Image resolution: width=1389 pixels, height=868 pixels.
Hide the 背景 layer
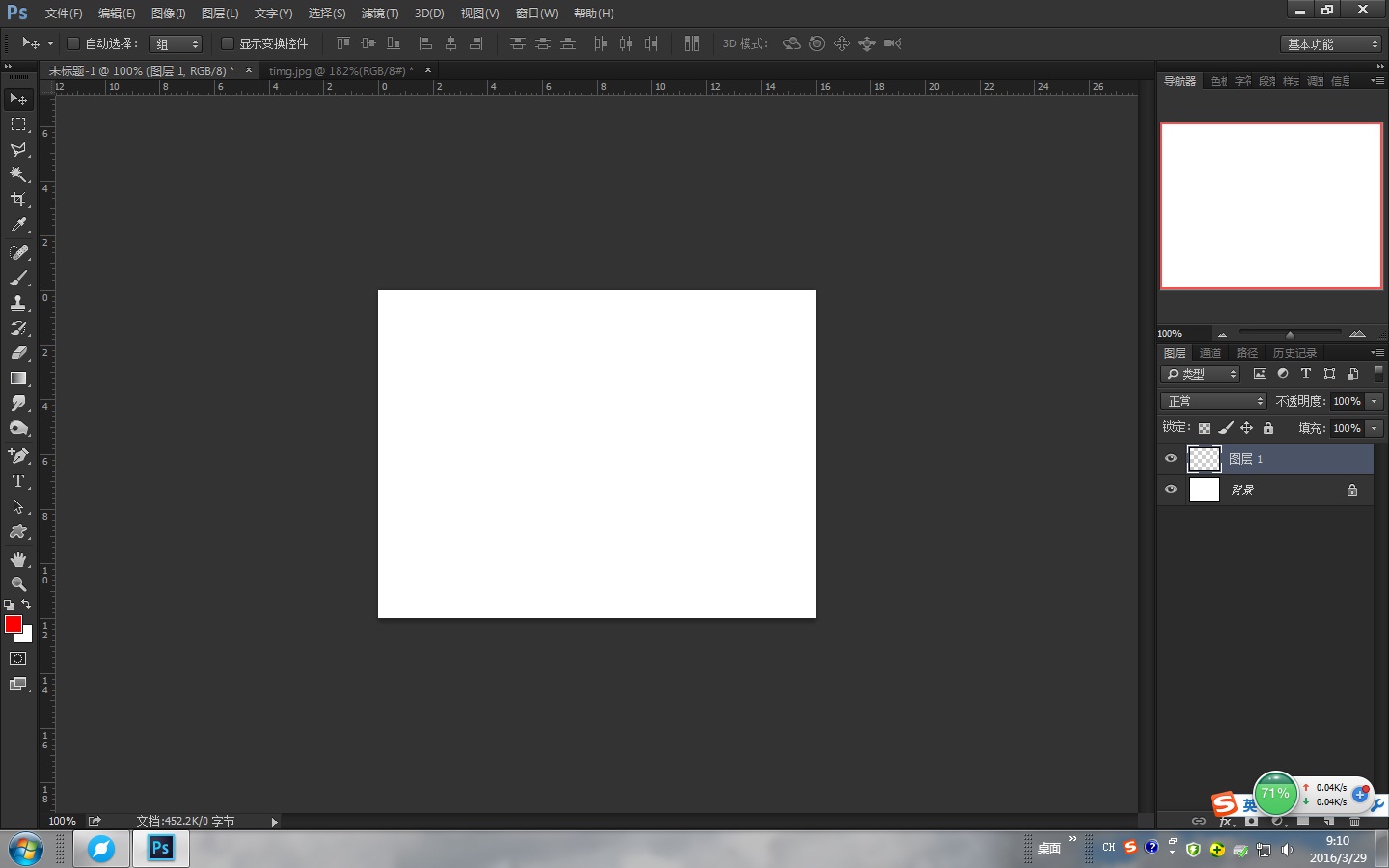click(x=1170, y=489)
